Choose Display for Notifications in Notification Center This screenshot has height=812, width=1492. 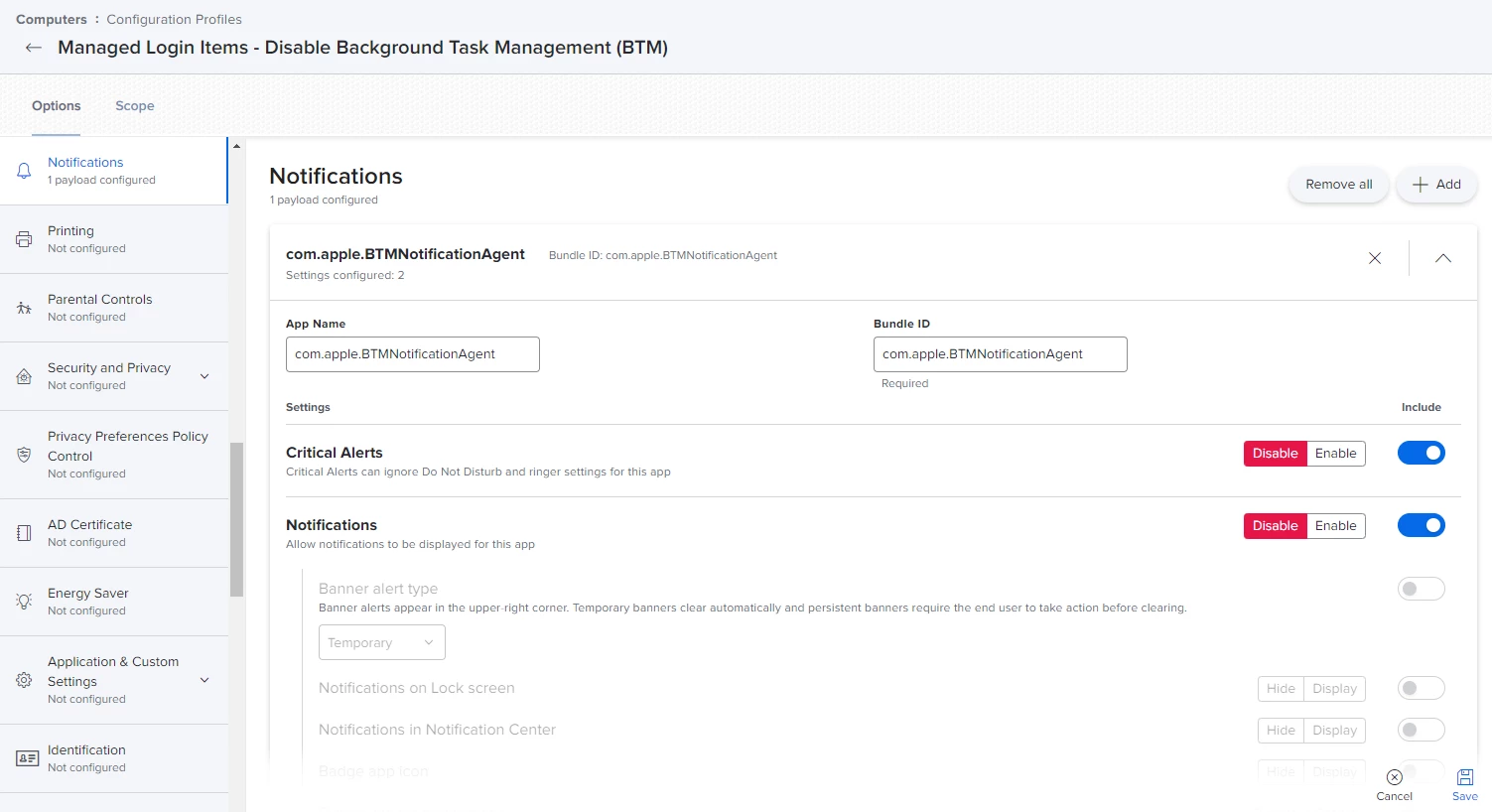coord(1335,731)
